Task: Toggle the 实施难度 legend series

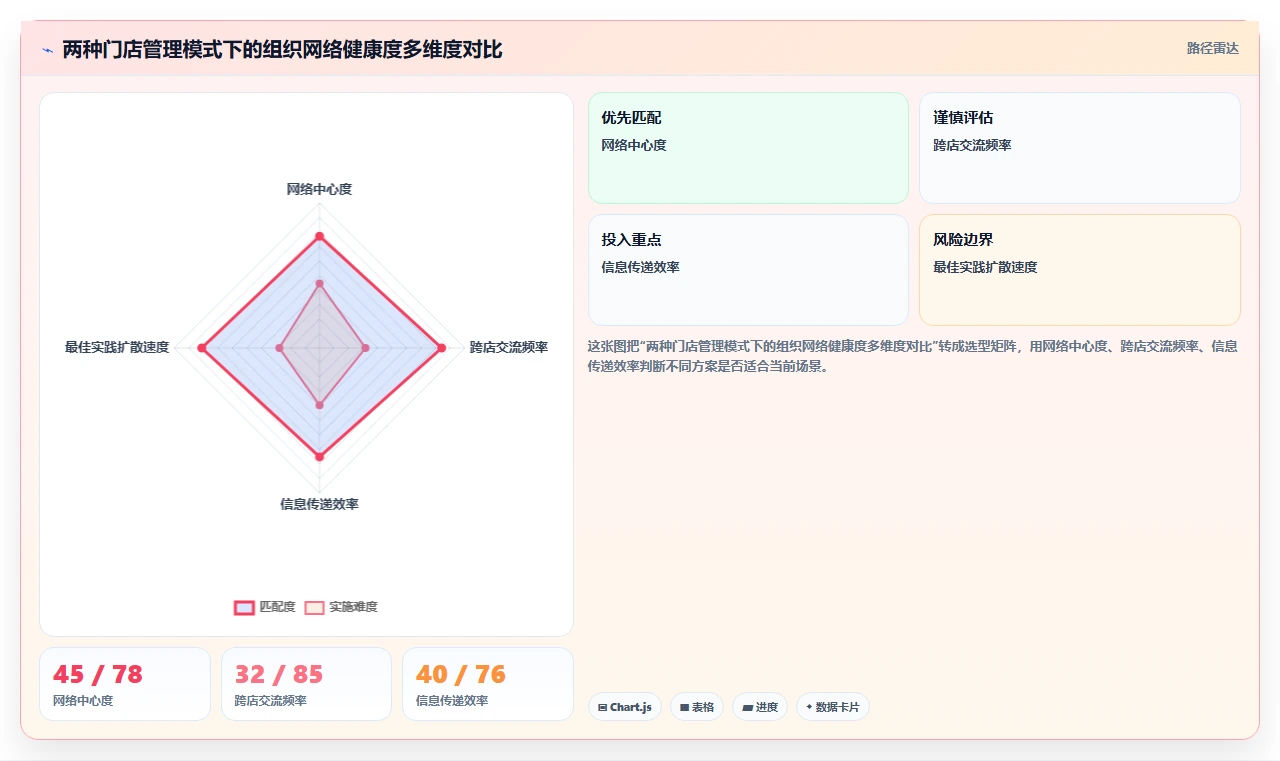Action: pos(341,607)
